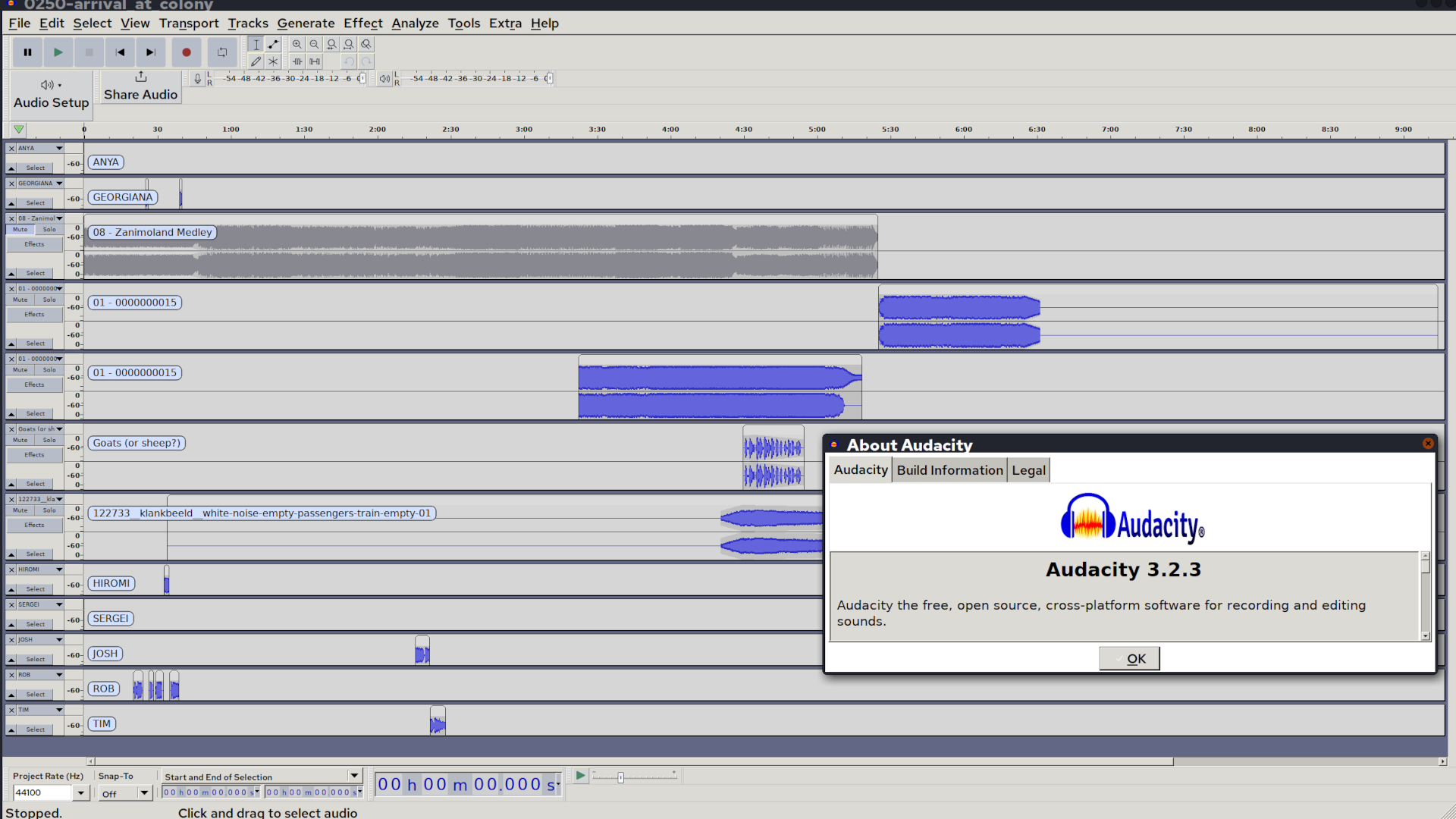Select the Envelope tool
This screenshot has height=819, width=1456.
click(273, 44)
